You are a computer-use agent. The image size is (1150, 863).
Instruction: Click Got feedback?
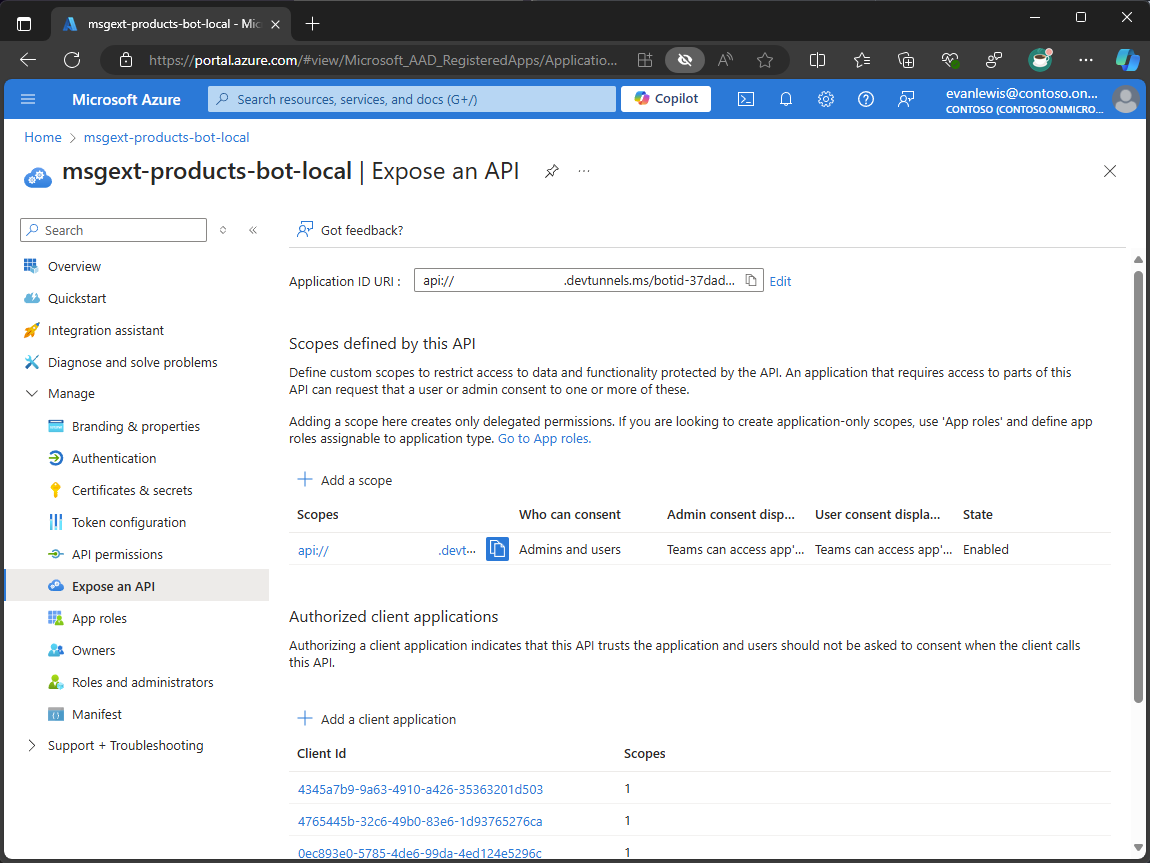pyautogui.click(x=350, y=230)
